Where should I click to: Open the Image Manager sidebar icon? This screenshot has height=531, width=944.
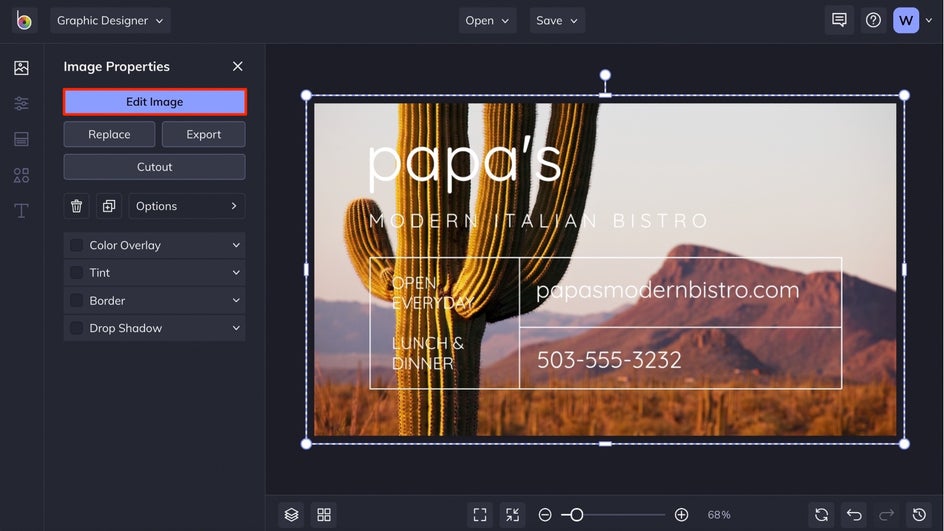click(x=21, y=67)
